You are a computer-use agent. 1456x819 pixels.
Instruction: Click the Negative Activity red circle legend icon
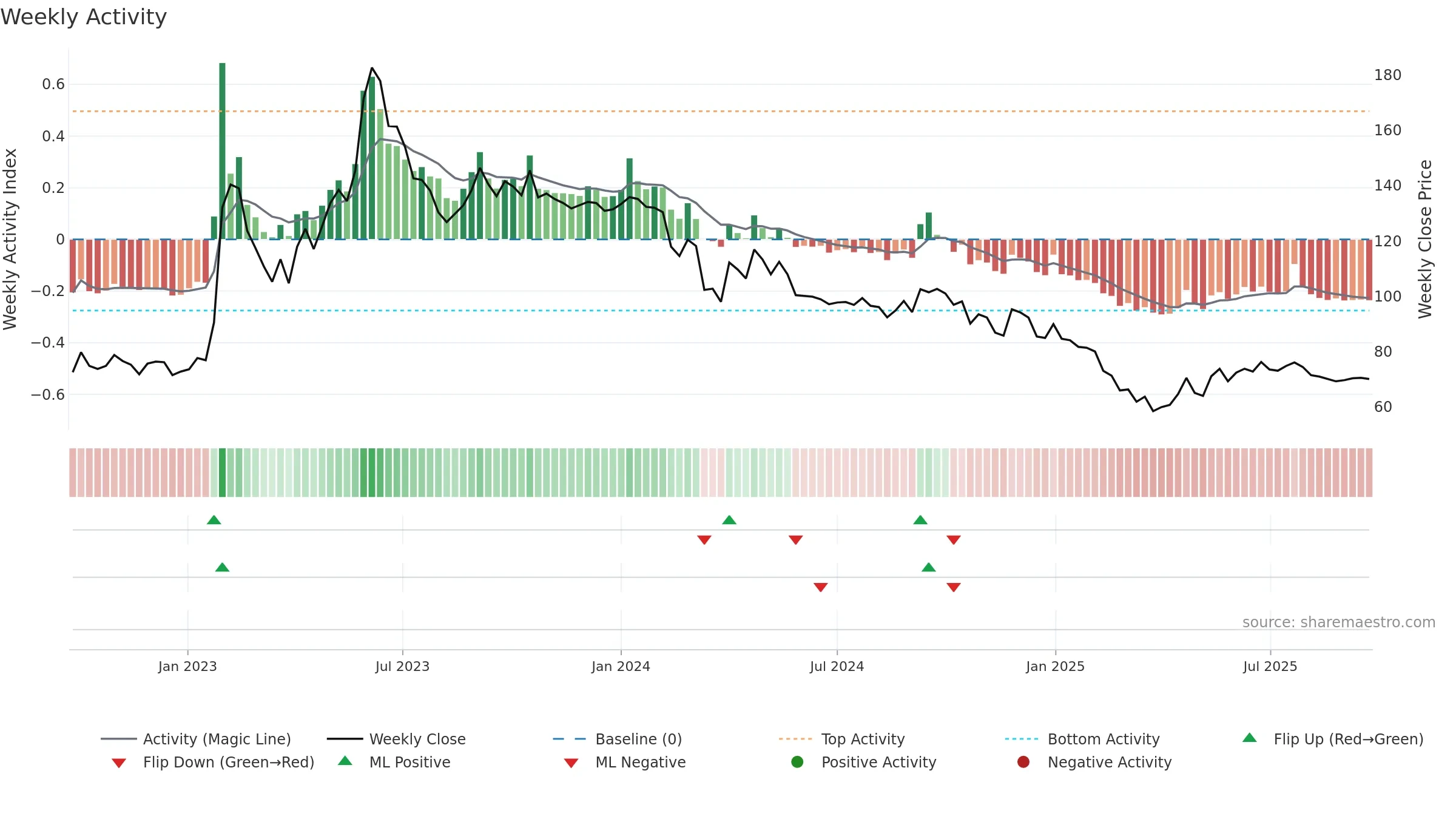coord(1023,761)
